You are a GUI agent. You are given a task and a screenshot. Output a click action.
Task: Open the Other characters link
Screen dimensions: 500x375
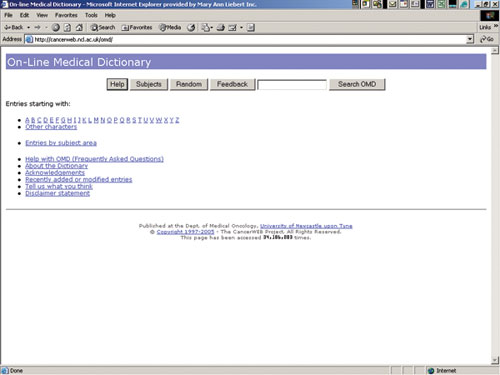[51, 127]
